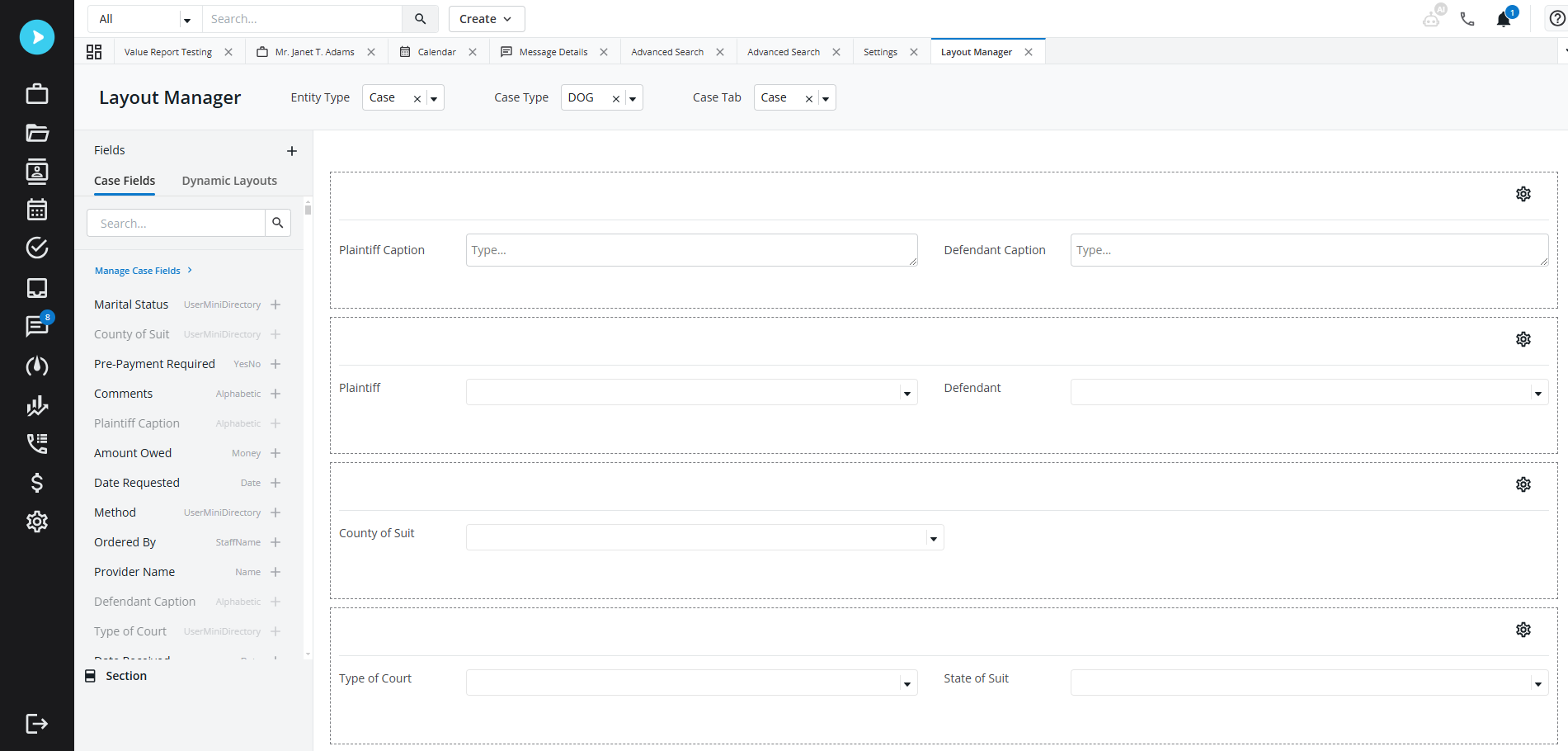The height and width of the screenshot is (751, 1568).
Task: Open the notifications bell icon
Action: [1504, 19]
